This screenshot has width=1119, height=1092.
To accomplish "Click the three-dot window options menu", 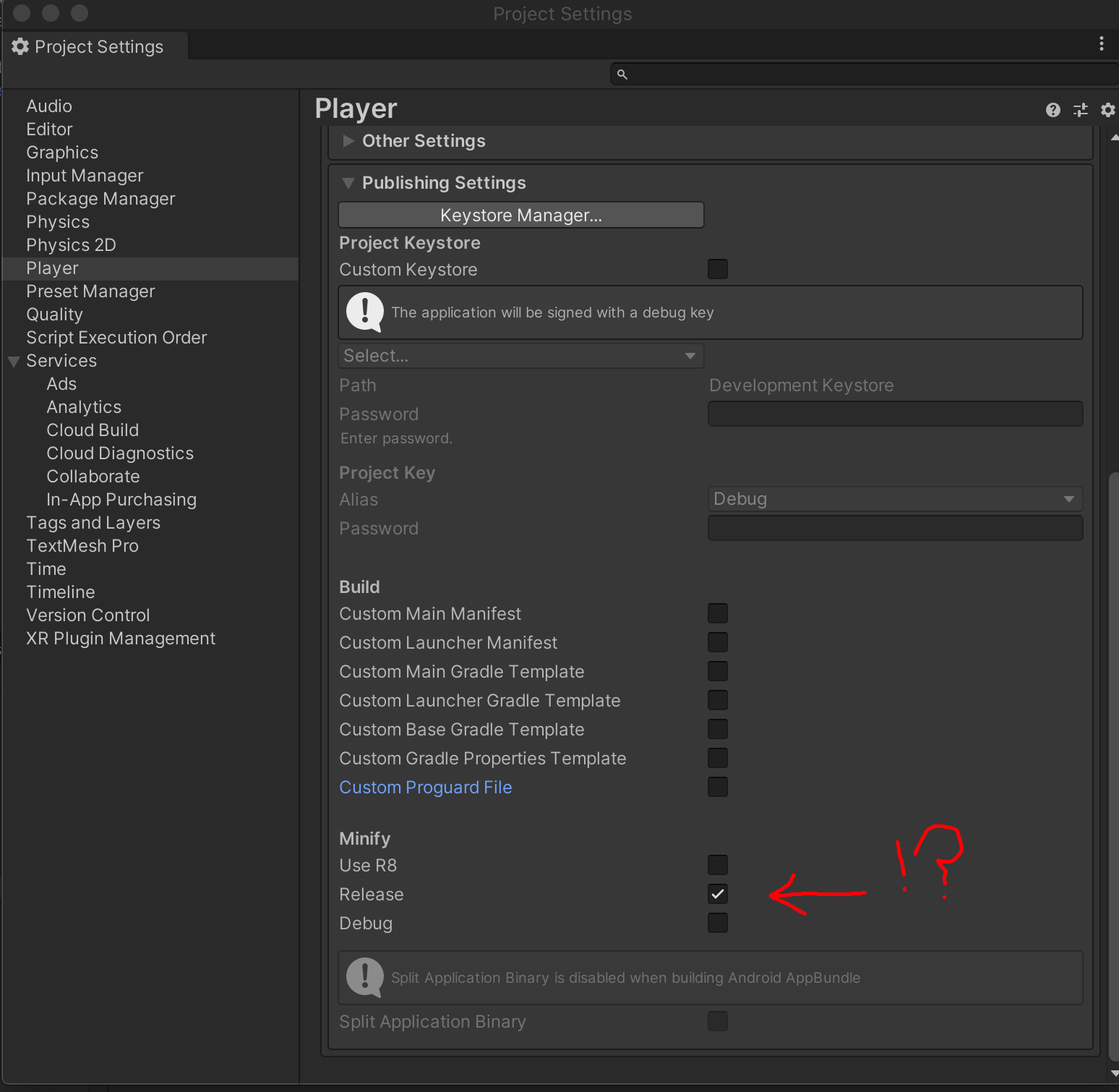I will pyautogui.click(x=1101, y=44).
